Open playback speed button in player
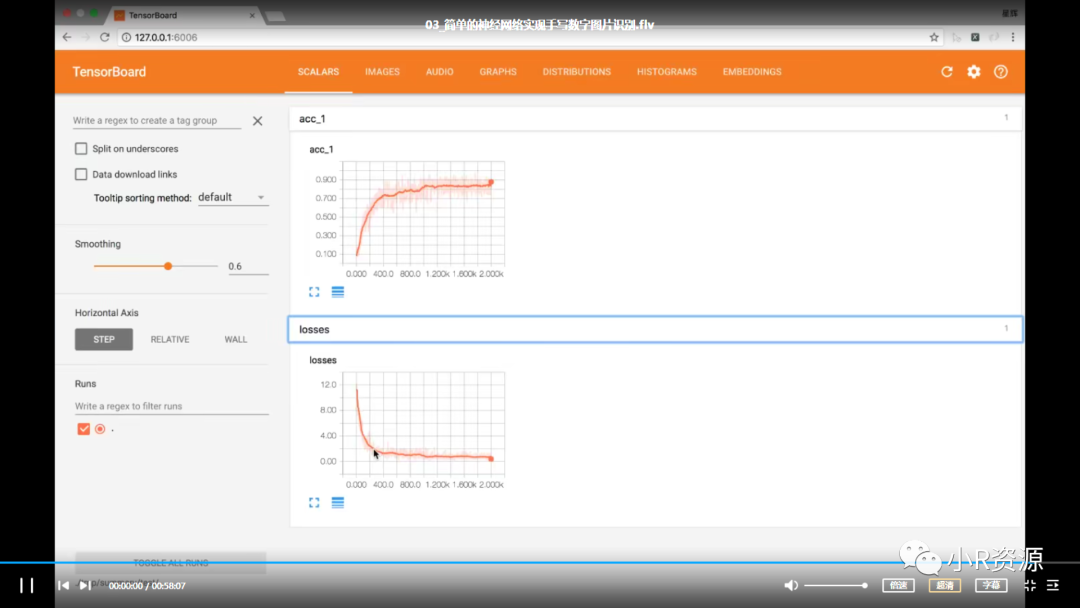 click(x=899, y=585)
